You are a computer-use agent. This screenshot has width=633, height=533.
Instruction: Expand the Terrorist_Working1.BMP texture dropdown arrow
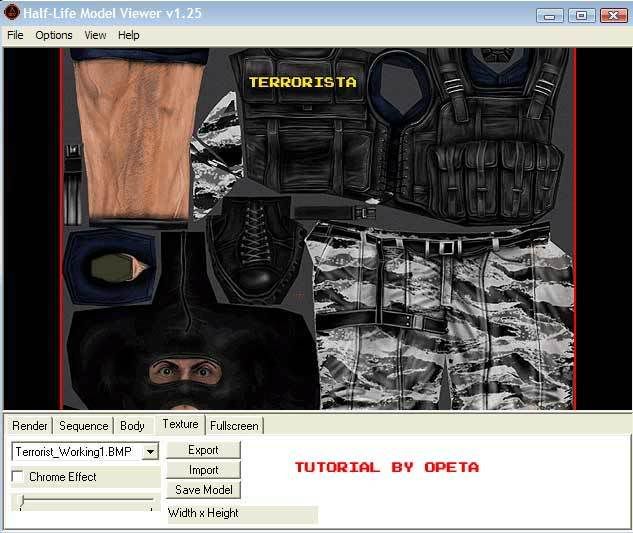(x=151, y=451)
